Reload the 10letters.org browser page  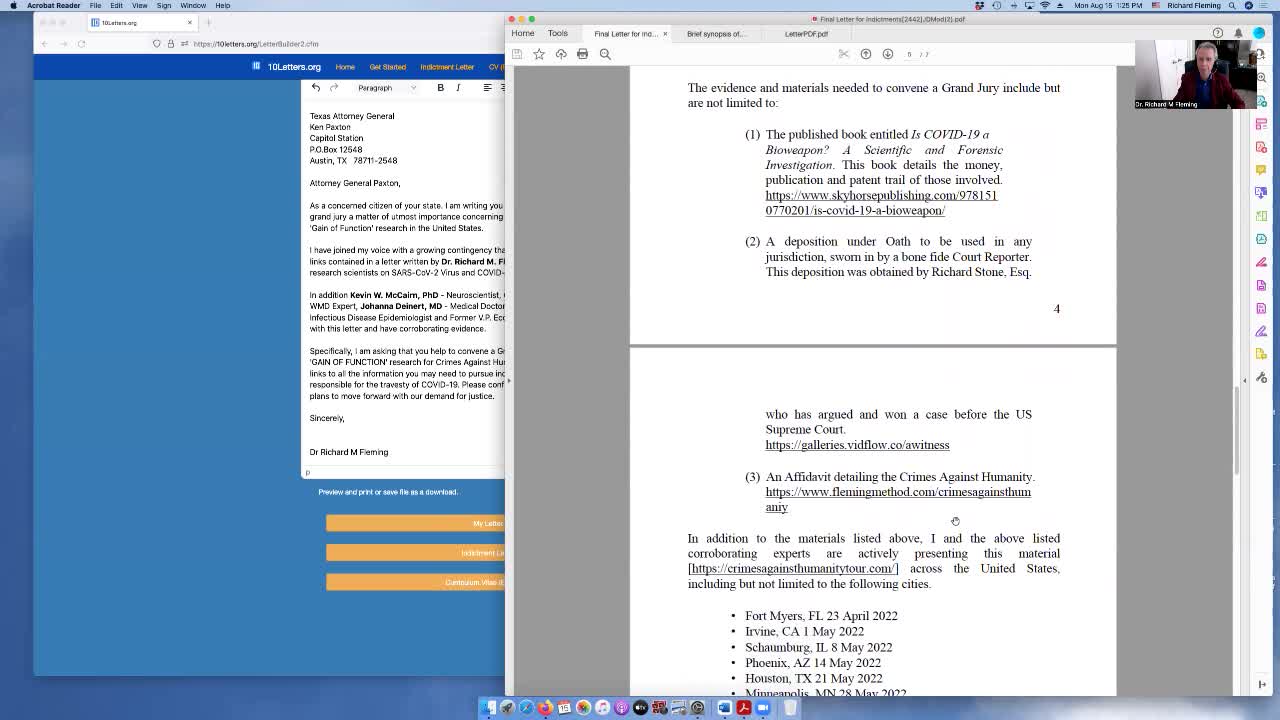(x=81, y=44)
